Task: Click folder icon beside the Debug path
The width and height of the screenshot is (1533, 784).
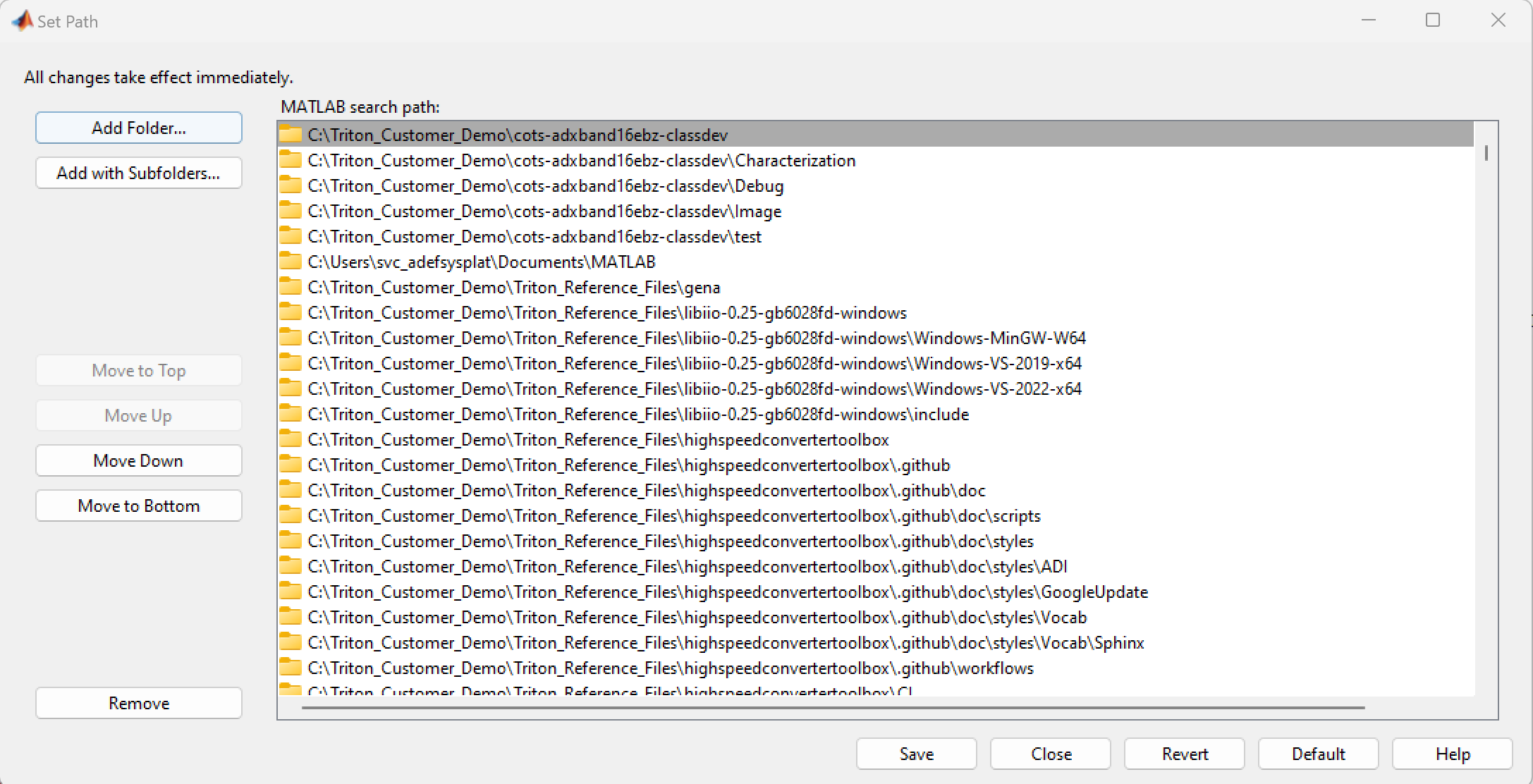Action: pos(290,185)
